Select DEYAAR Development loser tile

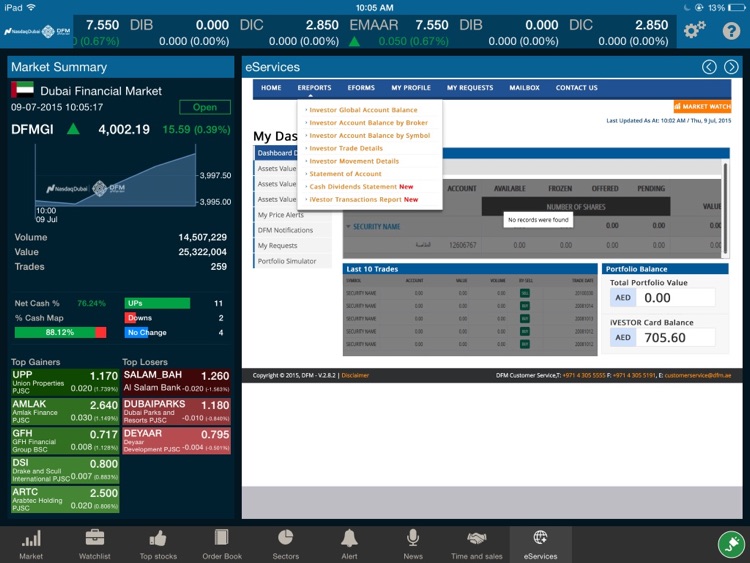coord(176,441)
